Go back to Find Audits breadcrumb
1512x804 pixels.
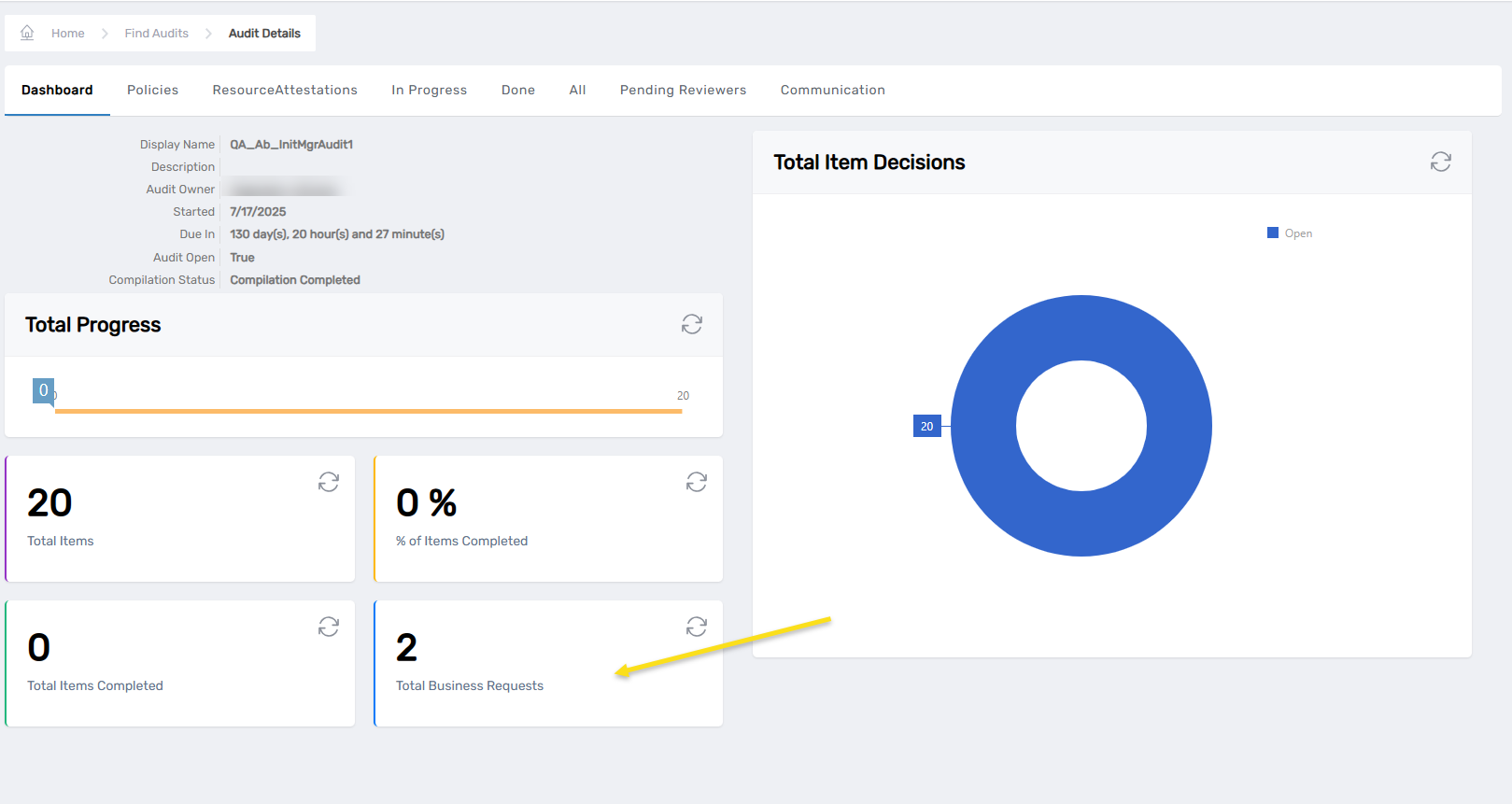(x=156, y=33)
